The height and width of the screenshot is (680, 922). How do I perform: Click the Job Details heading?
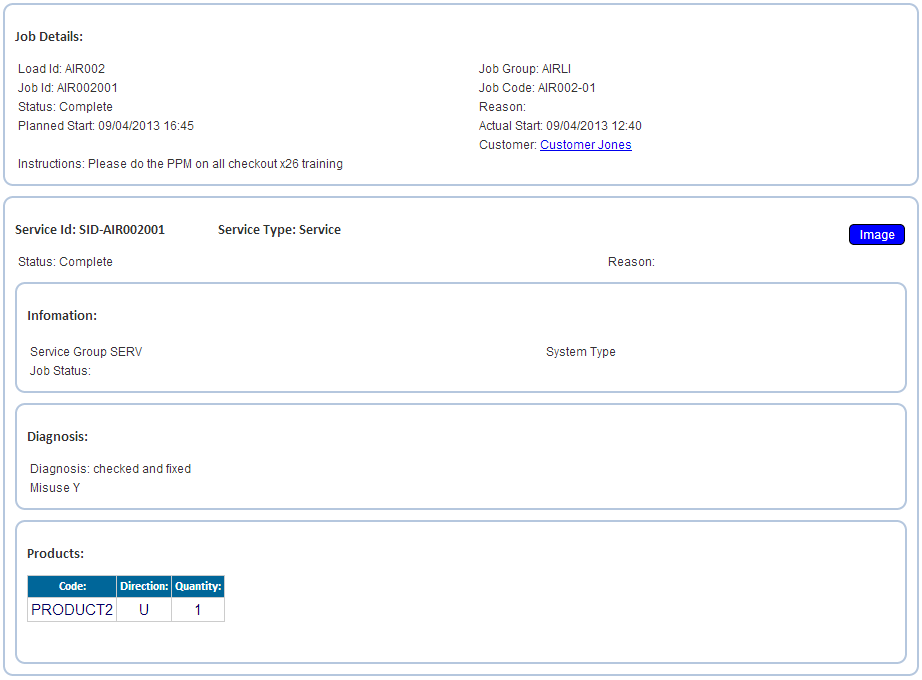49,36
